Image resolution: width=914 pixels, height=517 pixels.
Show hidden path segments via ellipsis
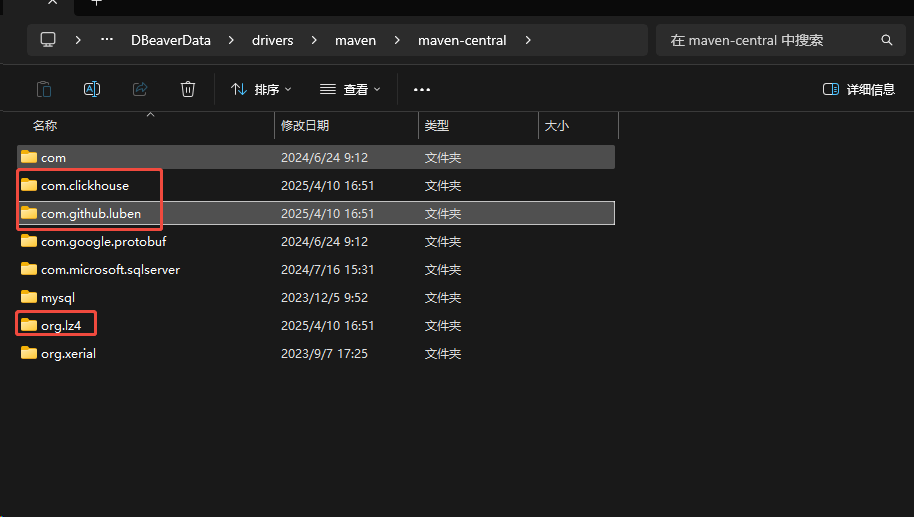(107, 40)
